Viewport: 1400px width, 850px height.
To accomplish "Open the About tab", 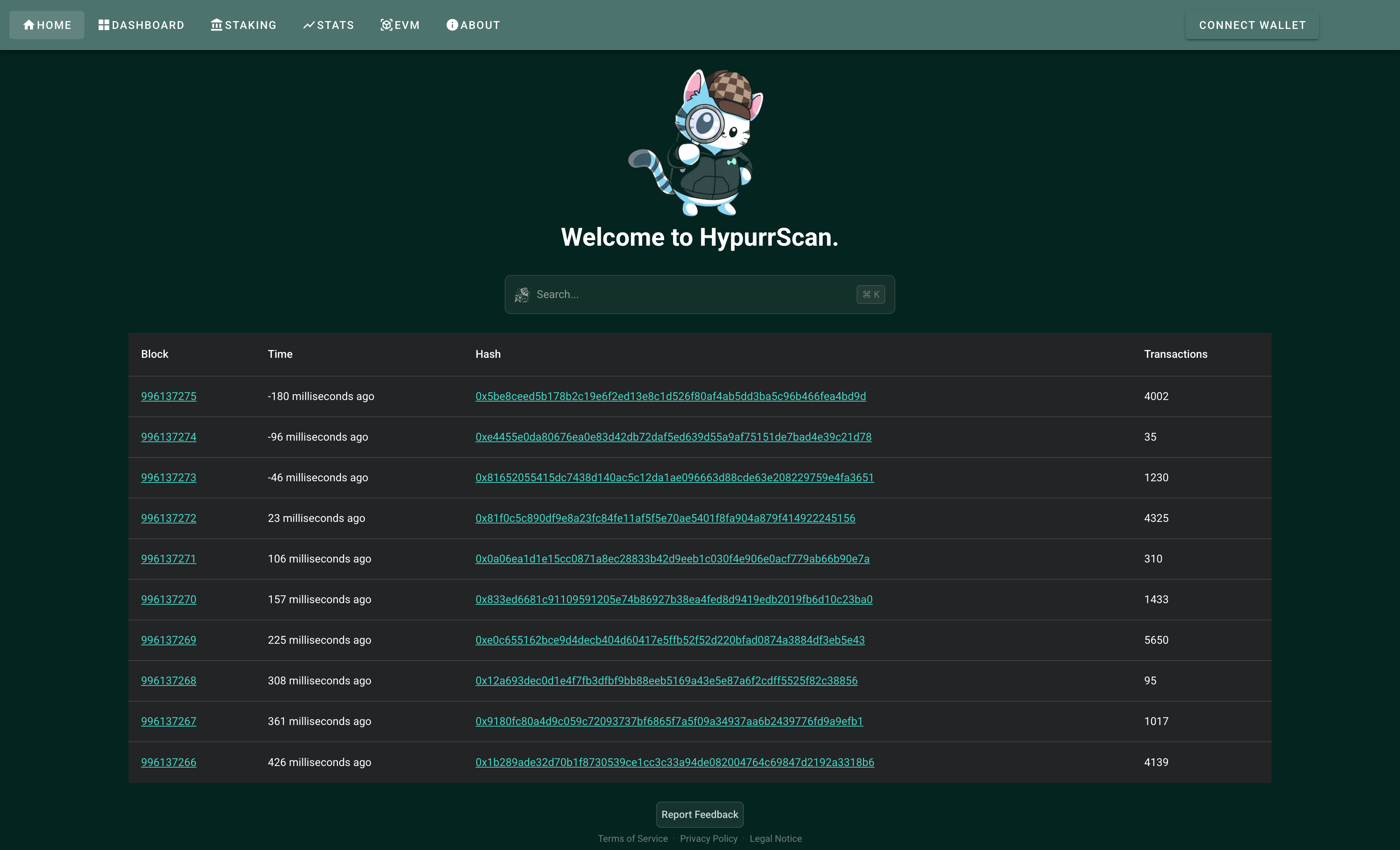I will [473, 25].
